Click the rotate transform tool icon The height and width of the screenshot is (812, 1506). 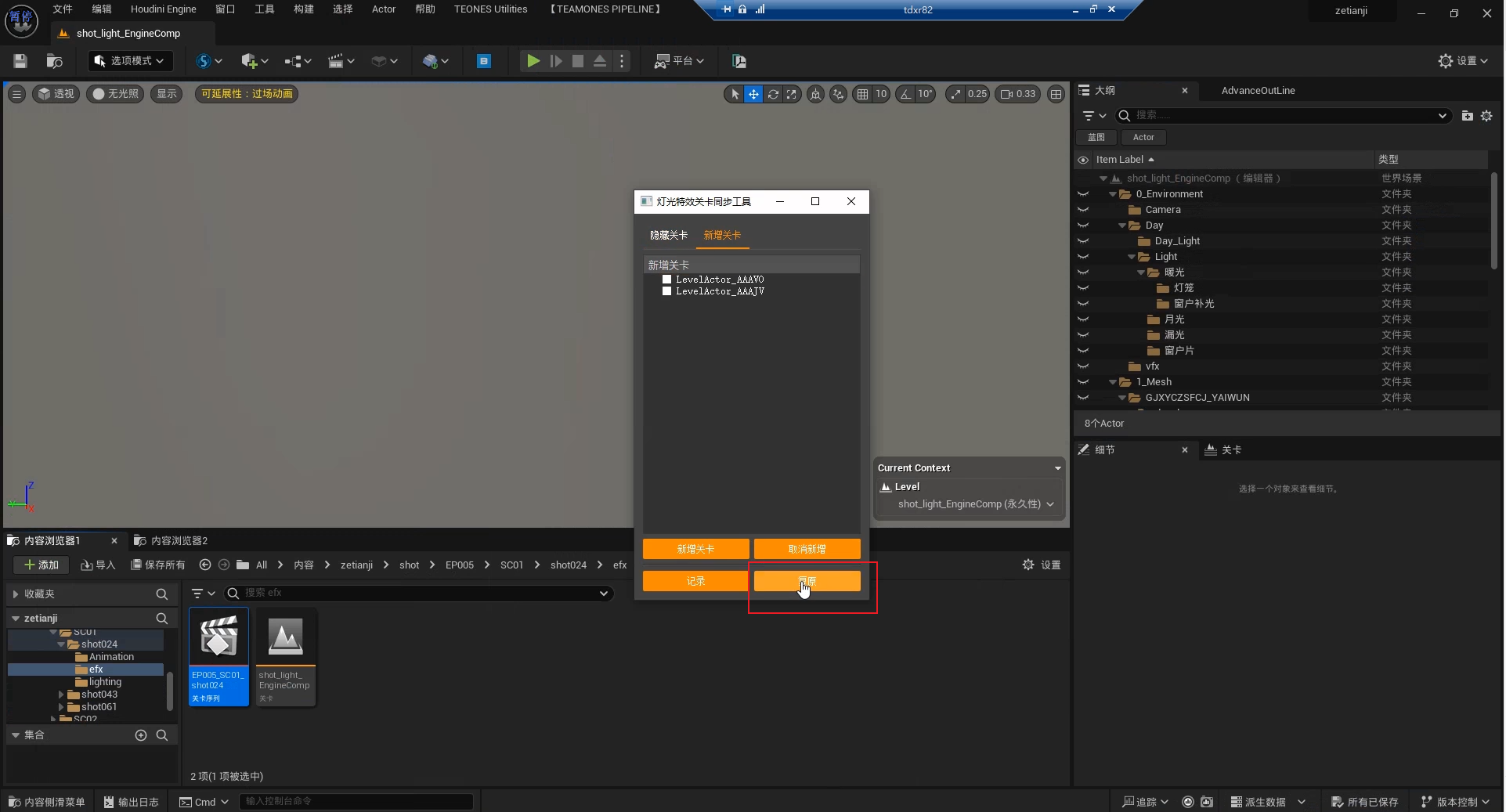point(773,94)
